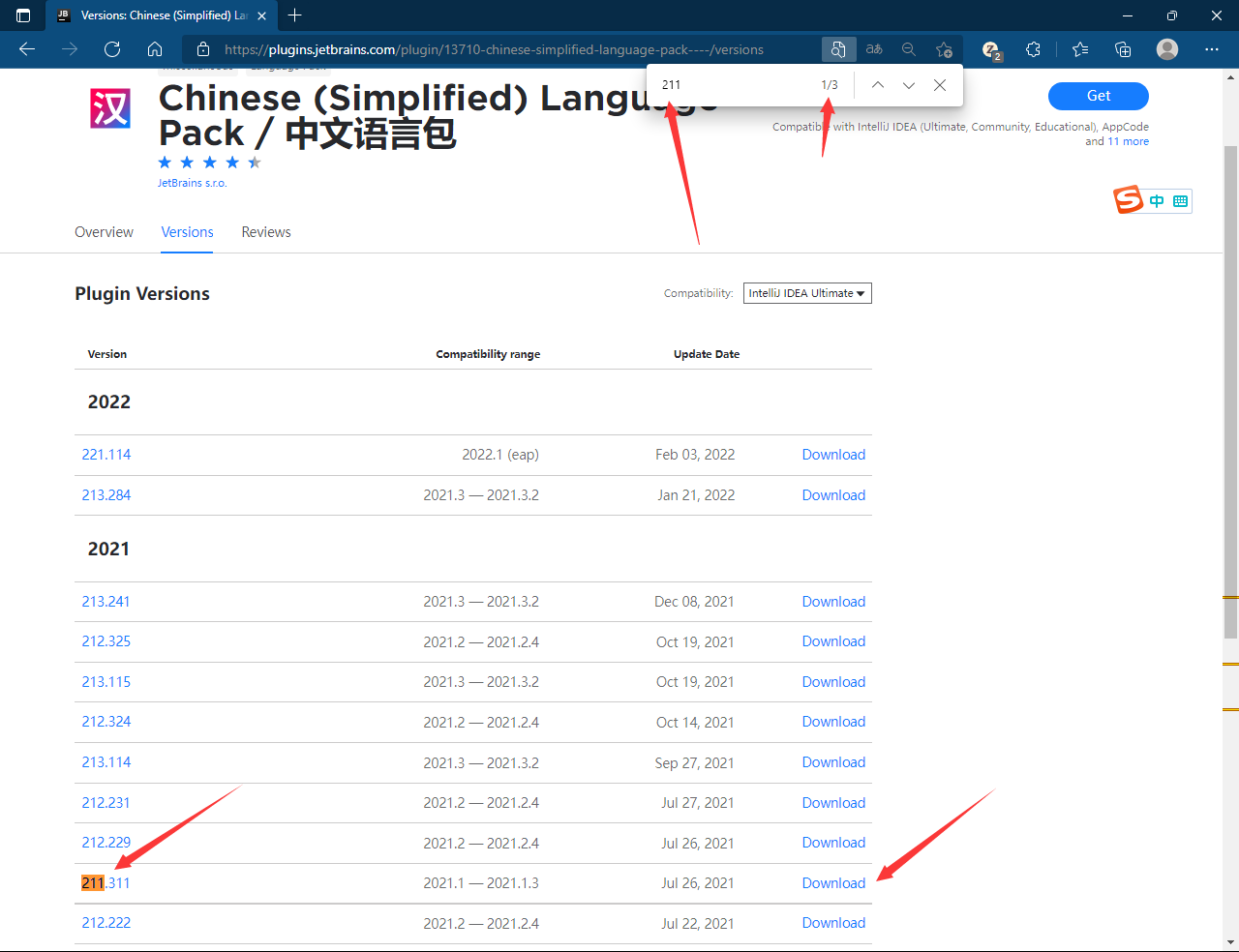Open the Favorites list
Image resolution: width=1239 pixels, height=952 pixels.
pyautogui.click(x=1080, y=49)
